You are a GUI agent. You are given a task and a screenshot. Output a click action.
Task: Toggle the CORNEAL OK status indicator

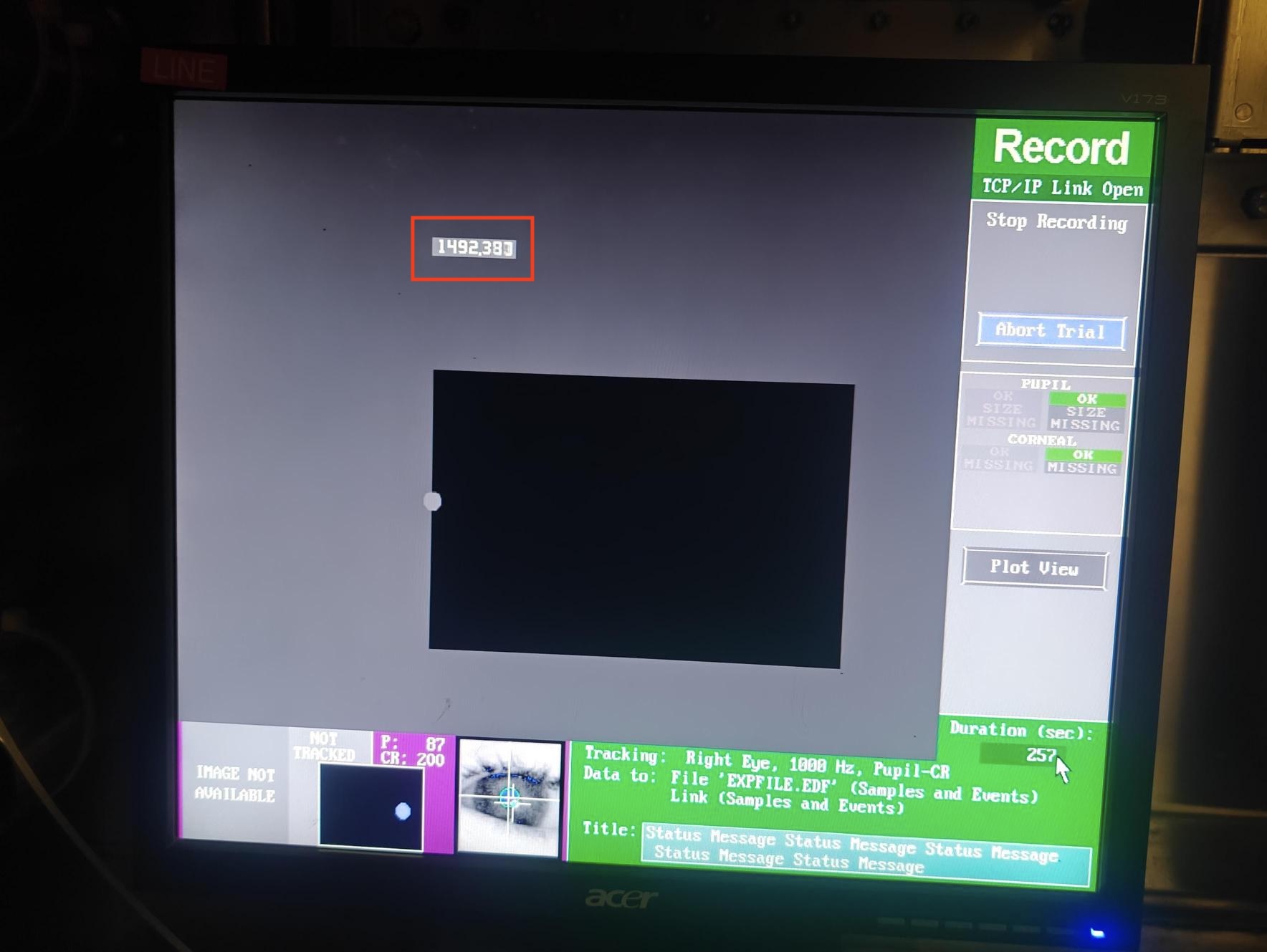tap(1084, 455)
